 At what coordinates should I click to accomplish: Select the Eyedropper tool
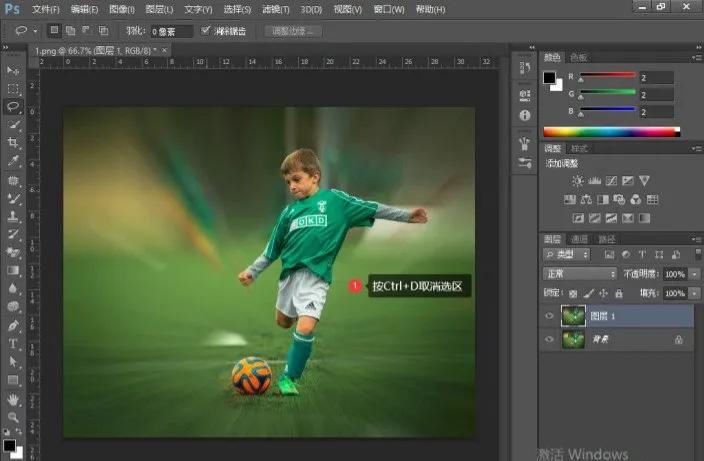pos(13,161)
